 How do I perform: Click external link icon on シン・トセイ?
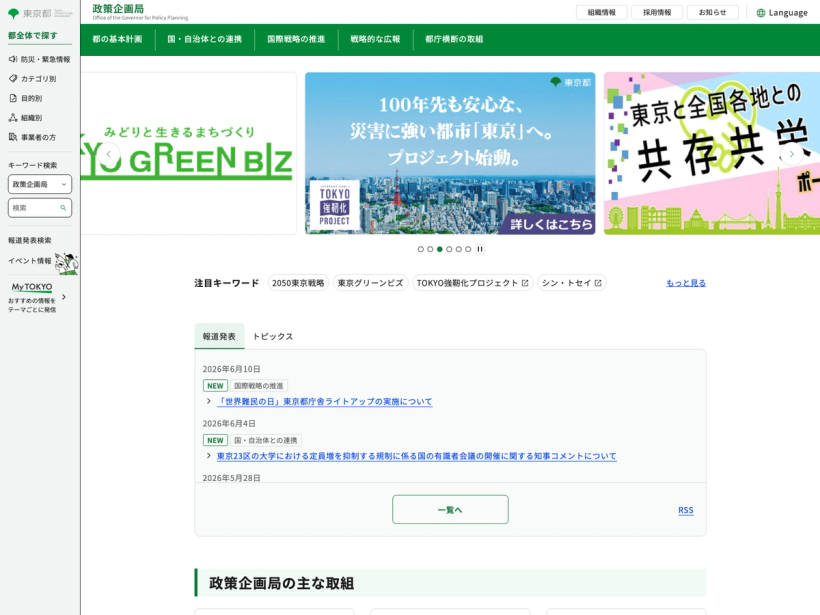[x=597, y=283]
